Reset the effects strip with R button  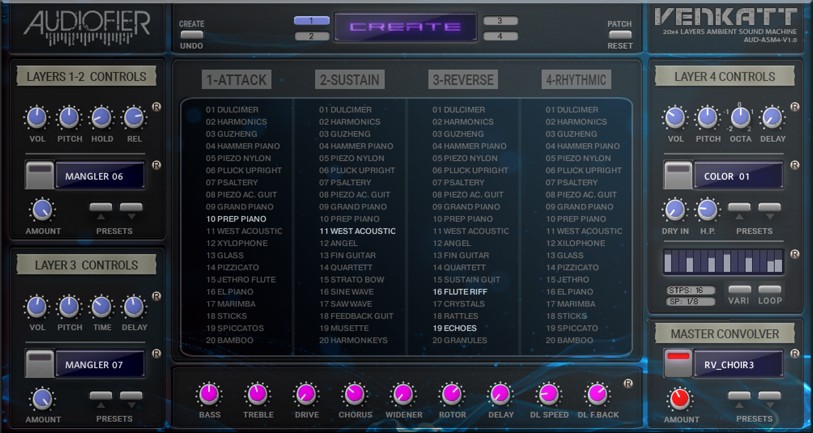628,384
